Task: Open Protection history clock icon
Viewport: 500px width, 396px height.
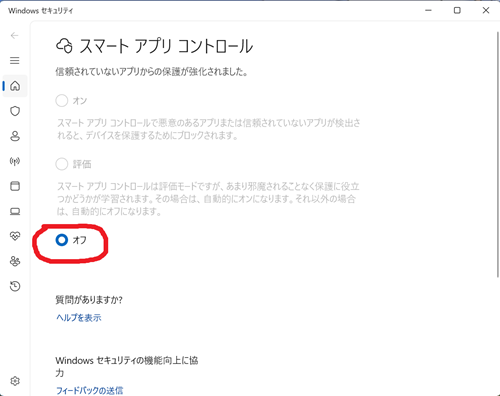Action: (15, 286)
